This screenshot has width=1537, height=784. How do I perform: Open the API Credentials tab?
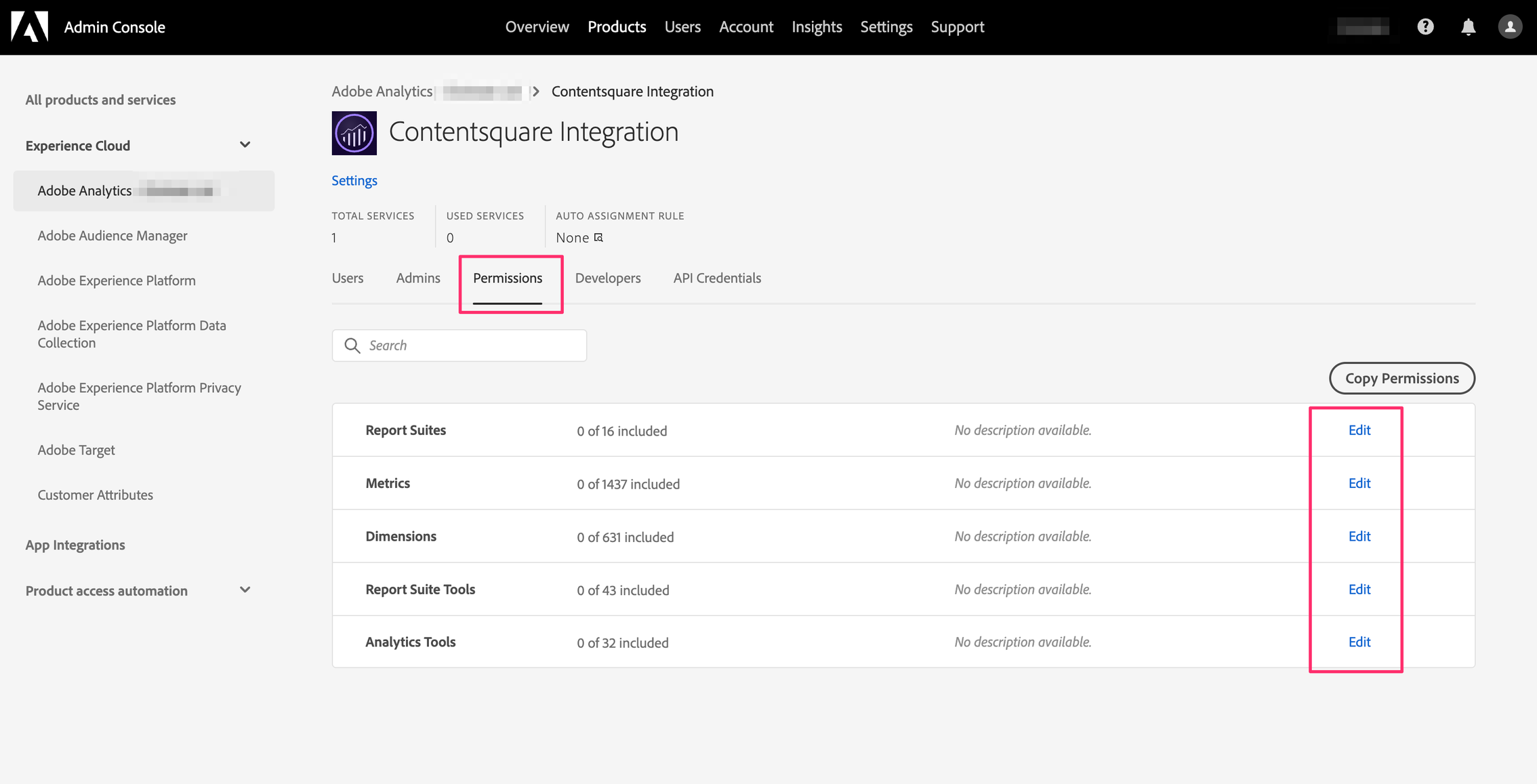(x=717, y=278)
